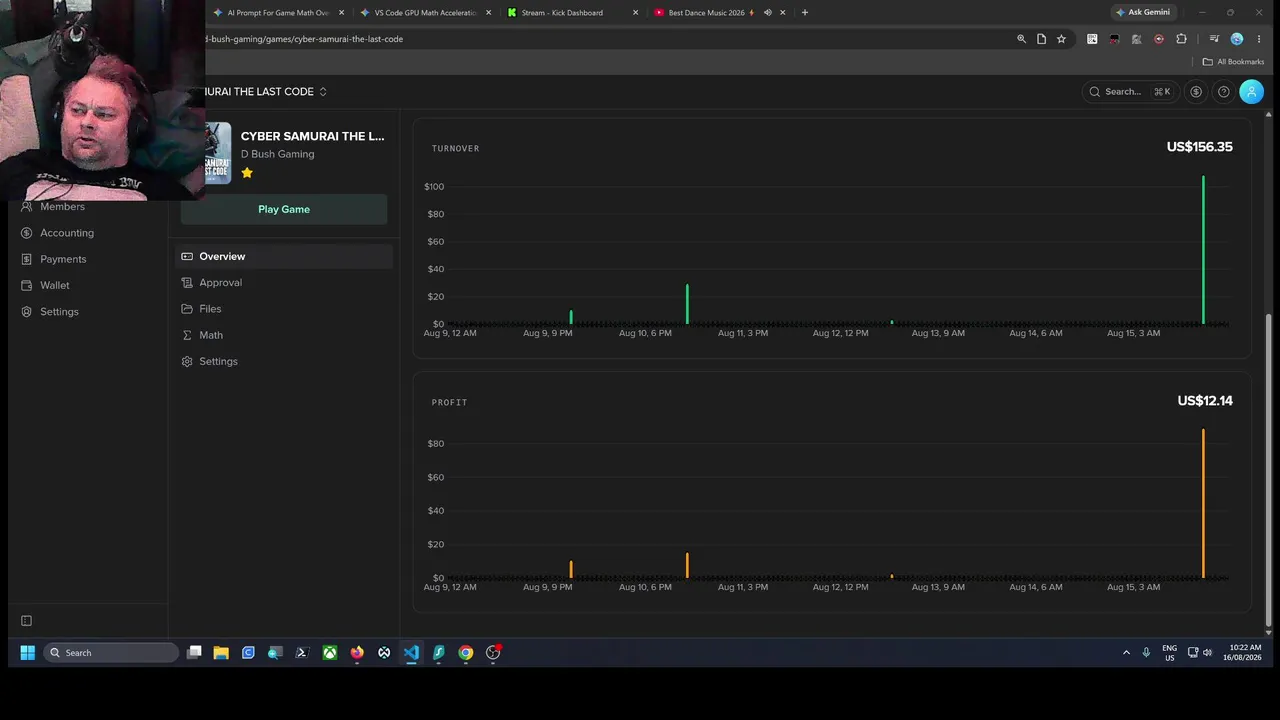This screenshot has height=720, width=1280.
Task: Click the US$12.14 profit total
Action: [x=1205, y=401]
